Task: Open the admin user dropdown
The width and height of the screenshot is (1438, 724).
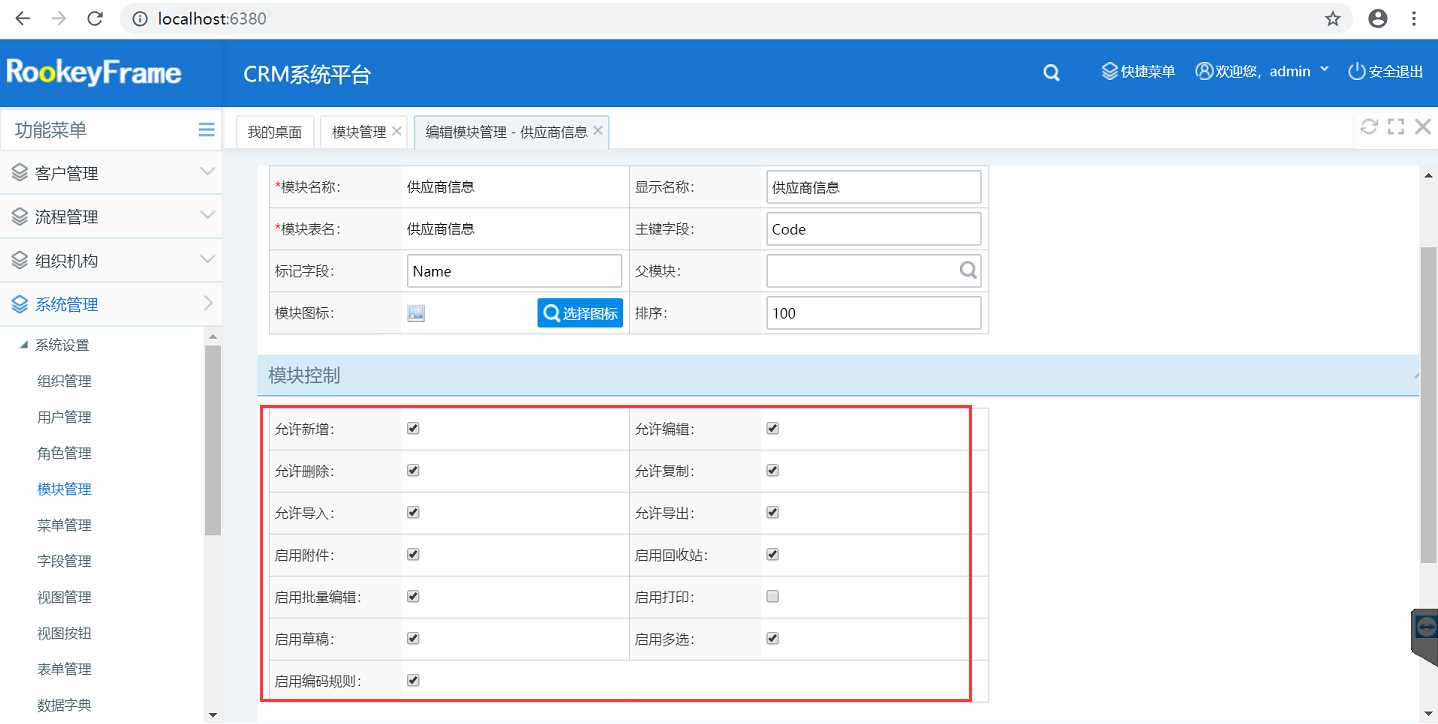Action: point(1324,70)
